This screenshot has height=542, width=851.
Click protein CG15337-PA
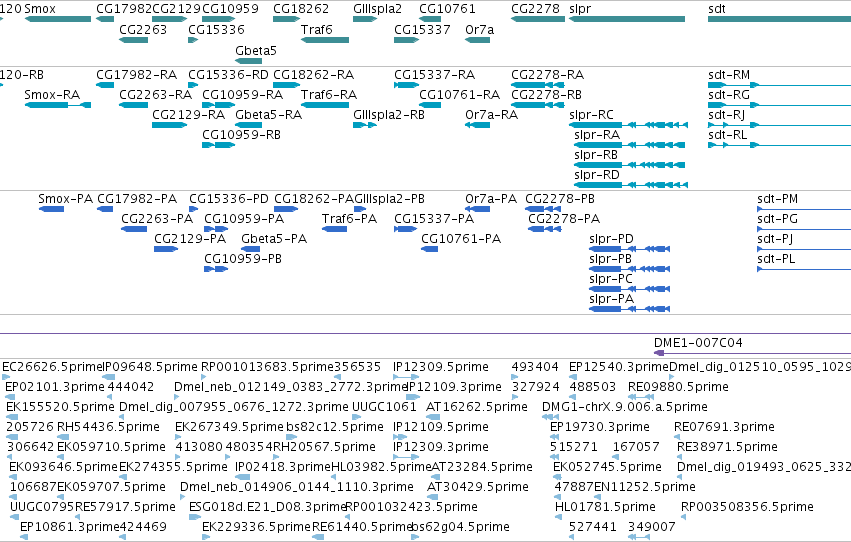coord(405,229)
